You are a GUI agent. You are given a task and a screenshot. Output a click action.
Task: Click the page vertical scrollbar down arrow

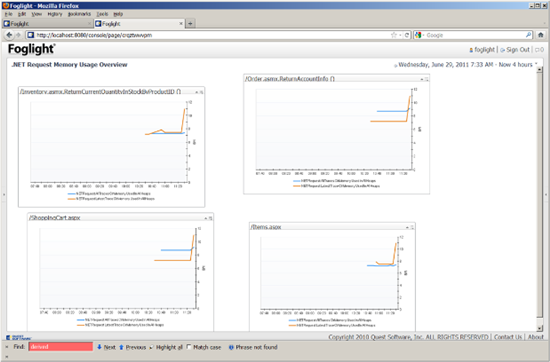(540, 328)
